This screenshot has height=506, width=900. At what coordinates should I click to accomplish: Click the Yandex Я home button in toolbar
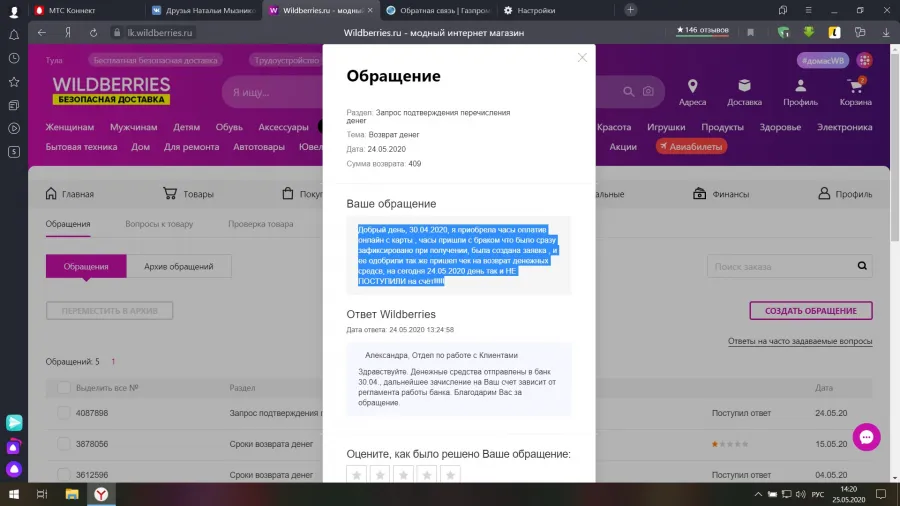pos(68,33)
